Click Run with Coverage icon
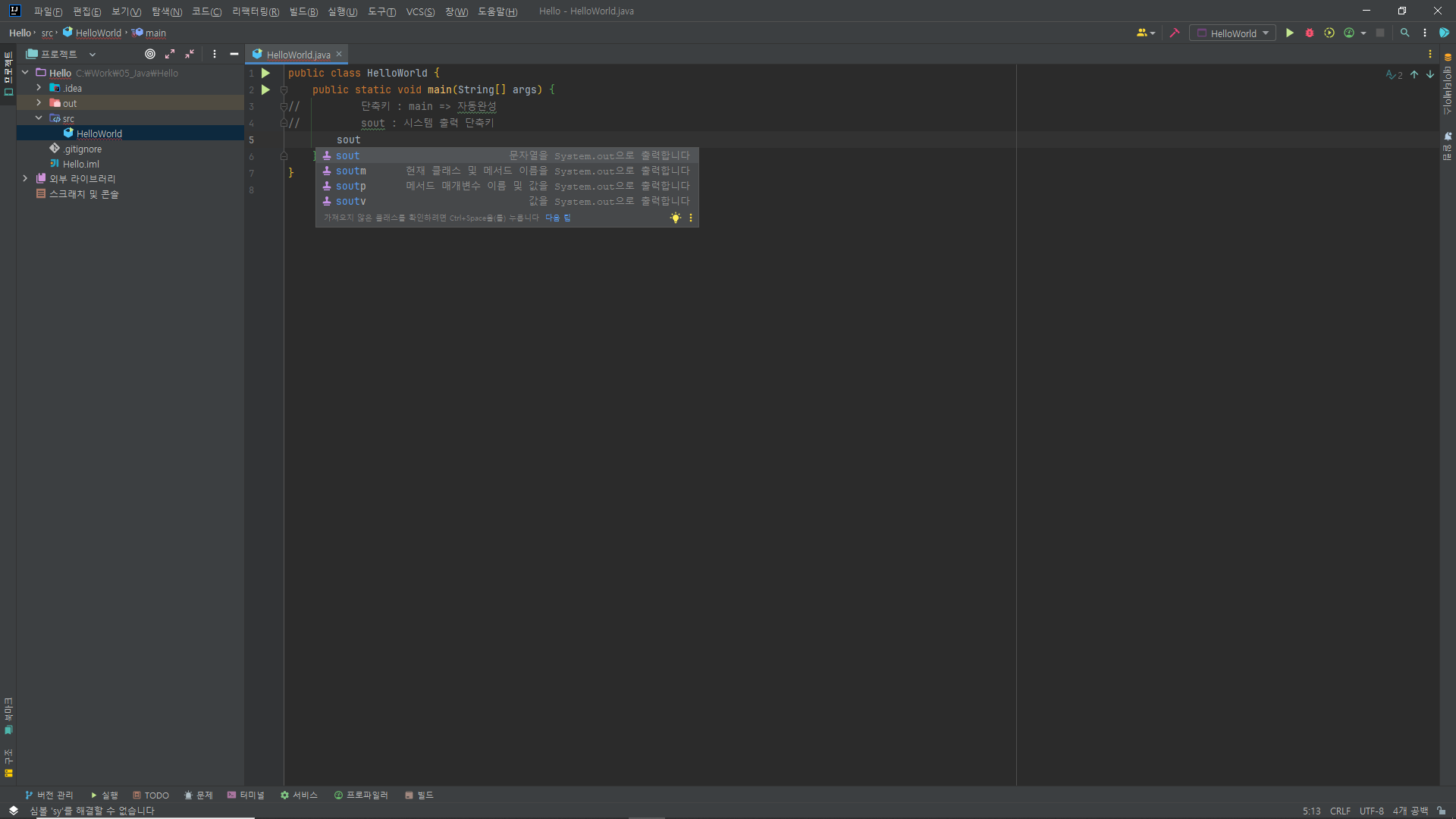The width and height of the screenshot is (1456, 819). point(1329,33)
